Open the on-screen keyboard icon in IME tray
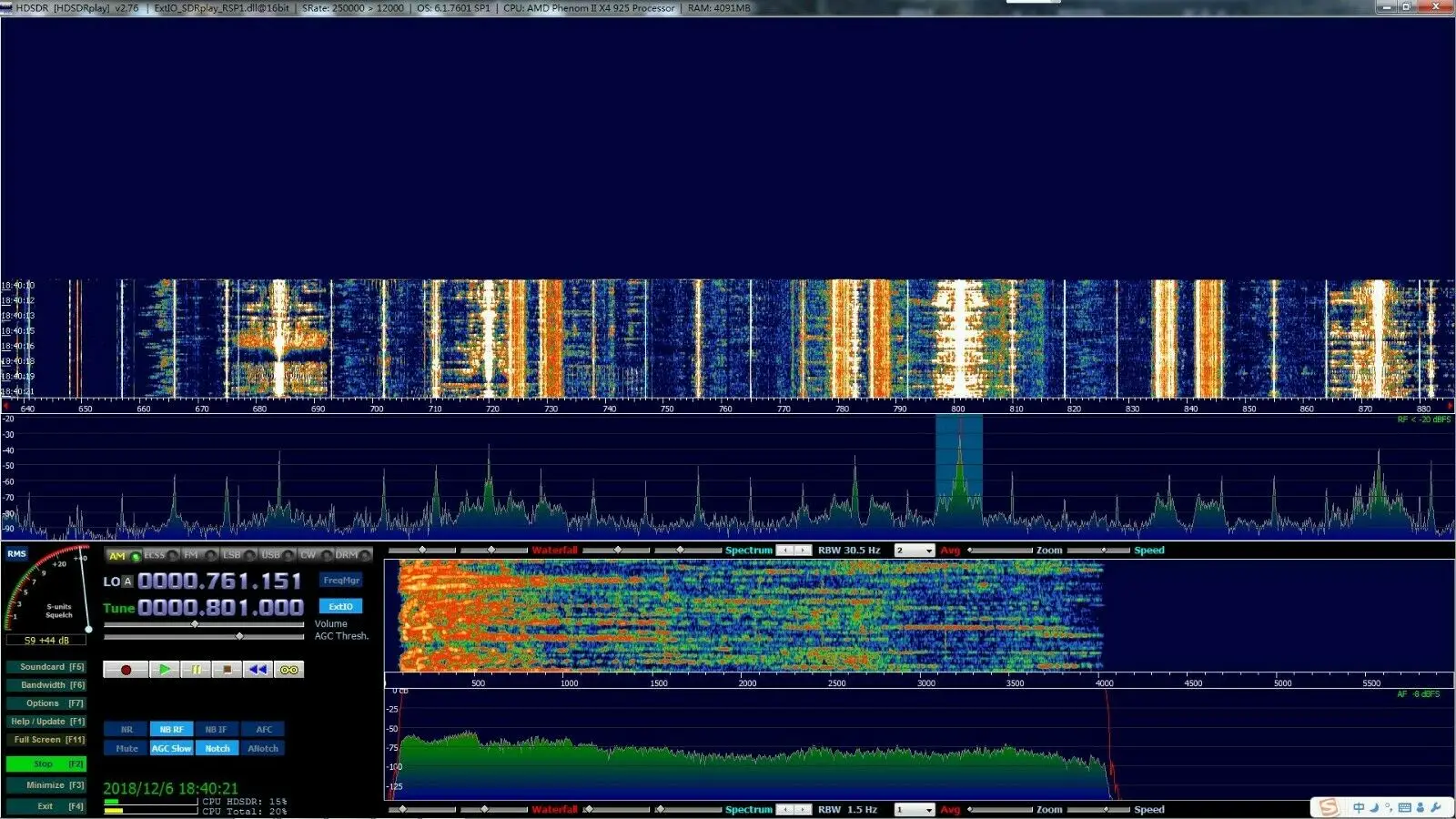 1405,807
